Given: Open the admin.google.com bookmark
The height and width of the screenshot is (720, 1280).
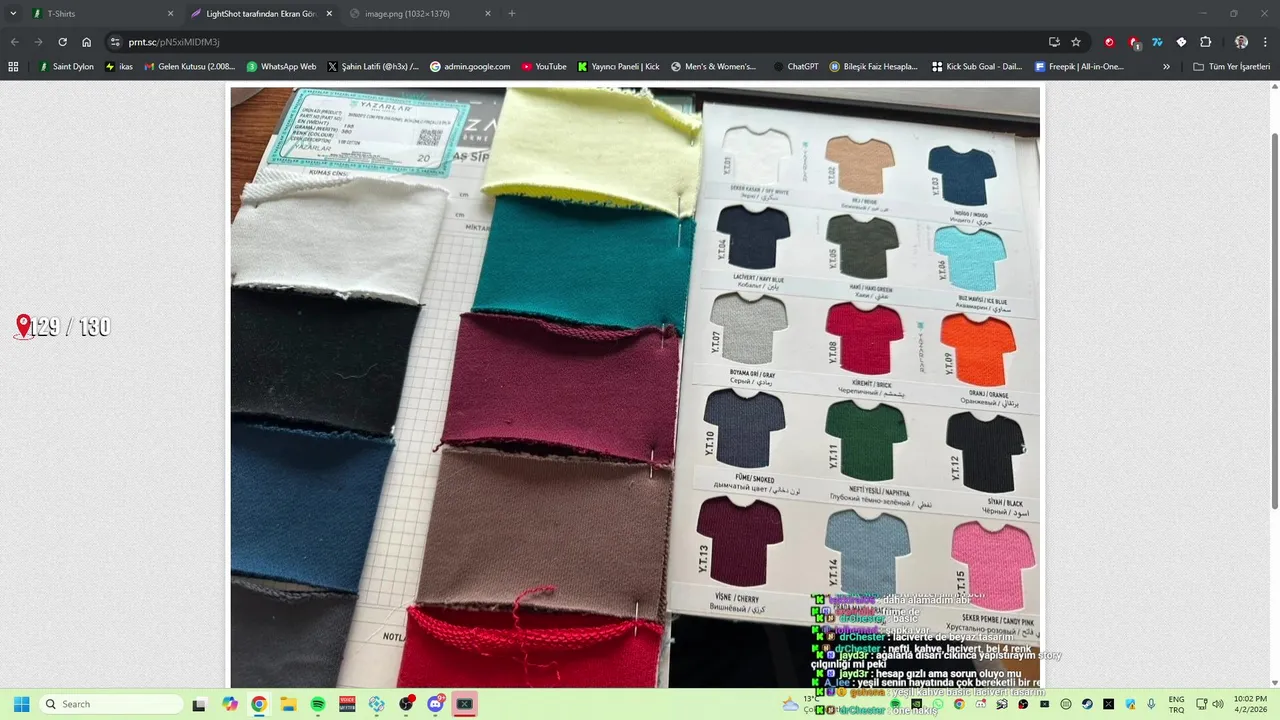Looking at the screenshot, I should click(470, 67).
